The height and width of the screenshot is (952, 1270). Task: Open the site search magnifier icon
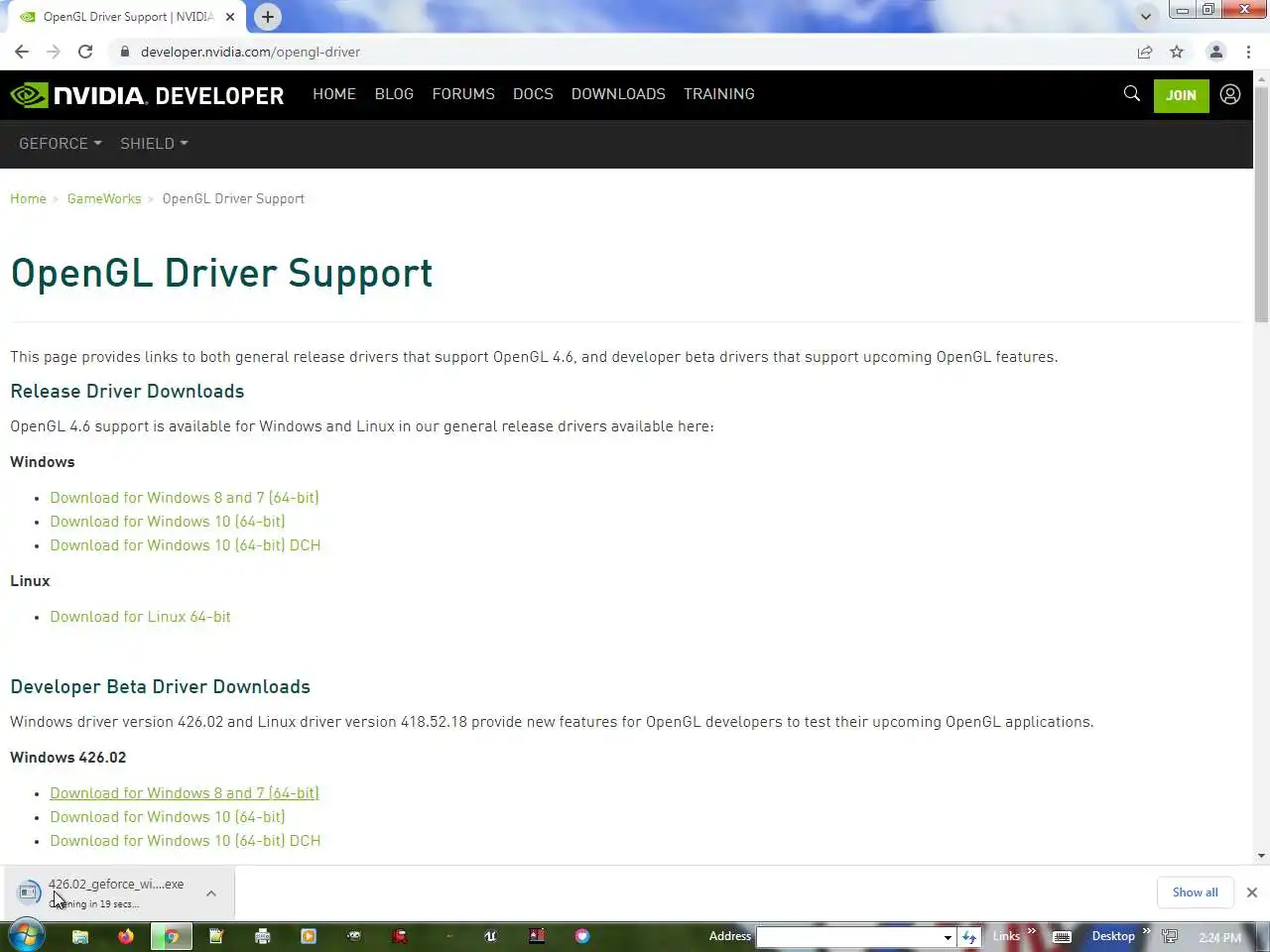click(x=1131, y=94)
